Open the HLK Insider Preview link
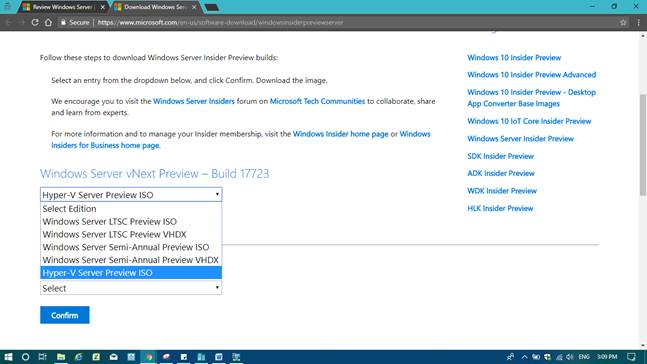This screenshot has width=647, height=364. click(500, 208)
